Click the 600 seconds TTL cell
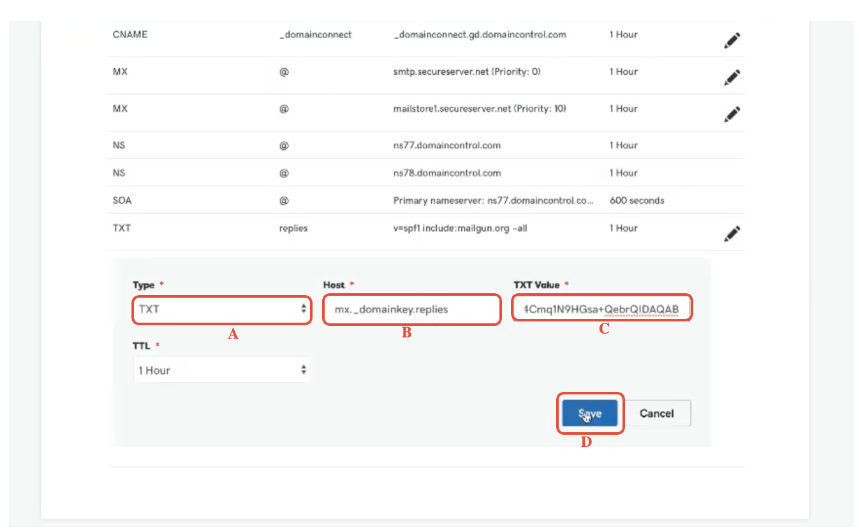 pos(636,201)
